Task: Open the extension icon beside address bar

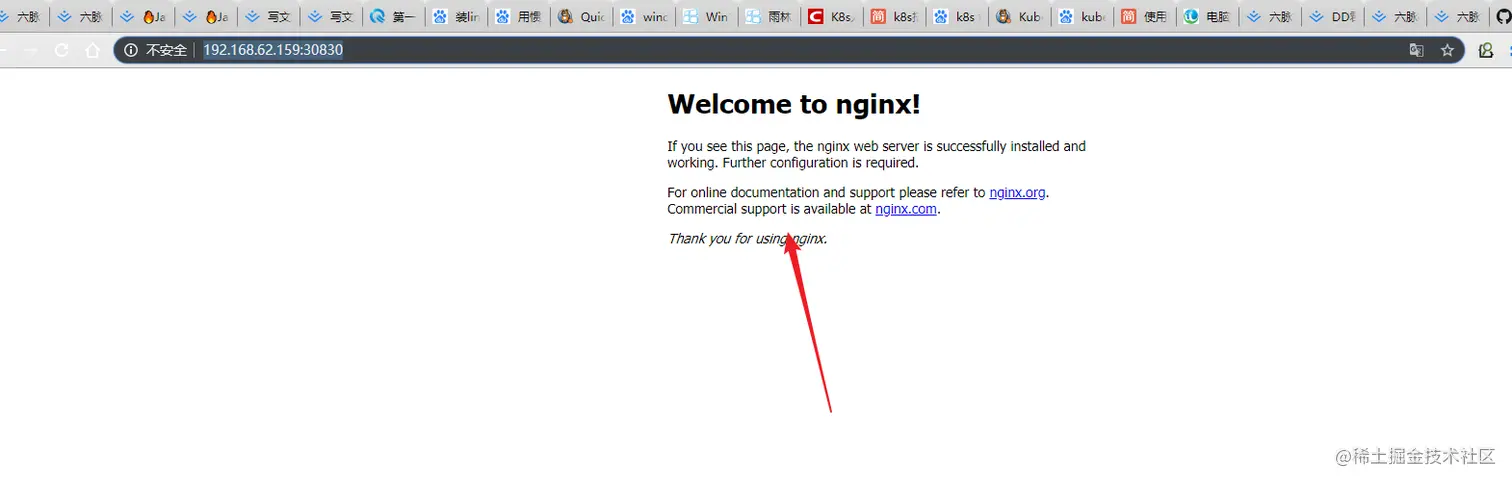Action: tap(1485, 50)
